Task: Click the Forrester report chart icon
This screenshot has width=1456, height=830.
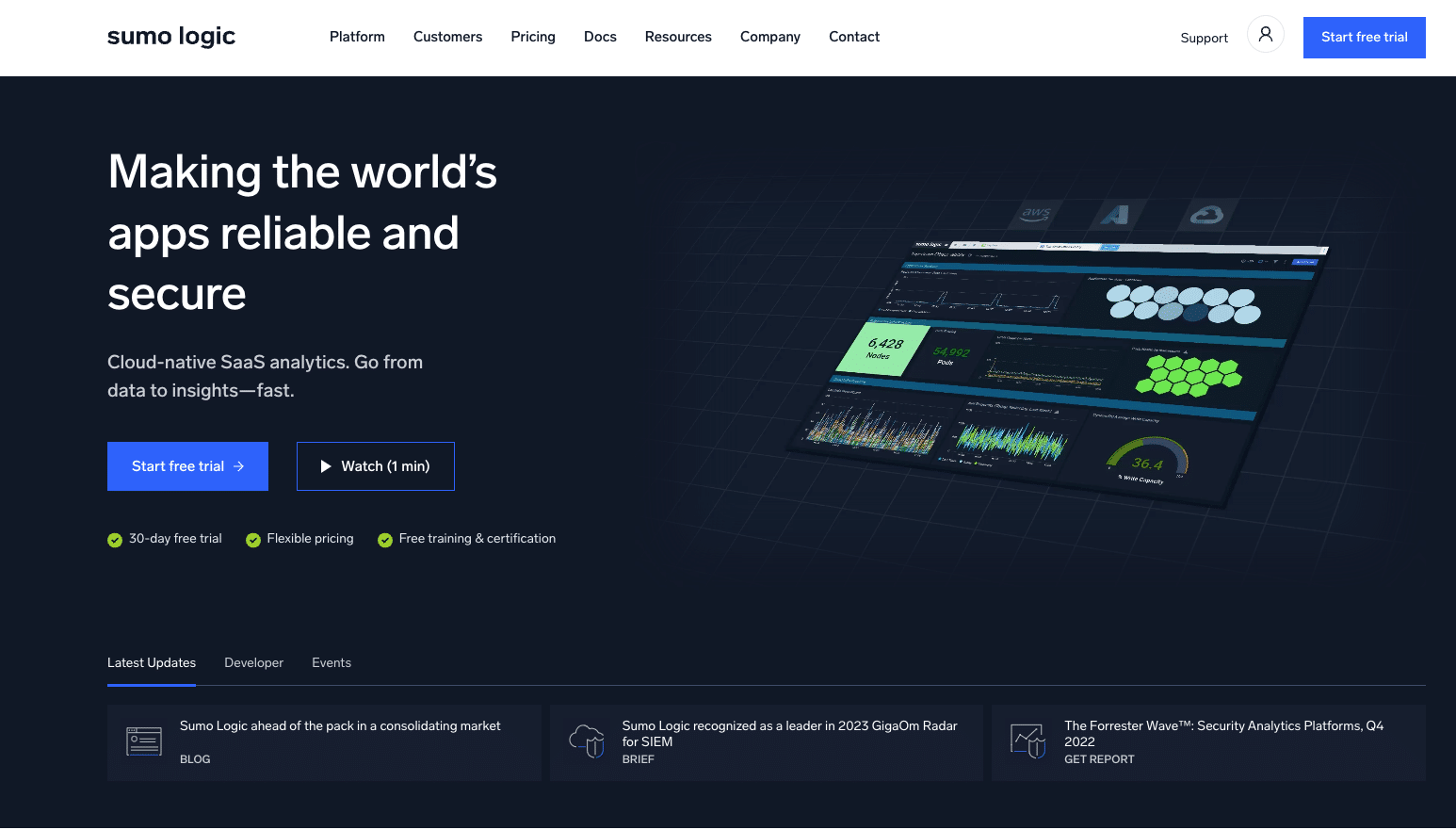Action: click(x=1028, y=741)
